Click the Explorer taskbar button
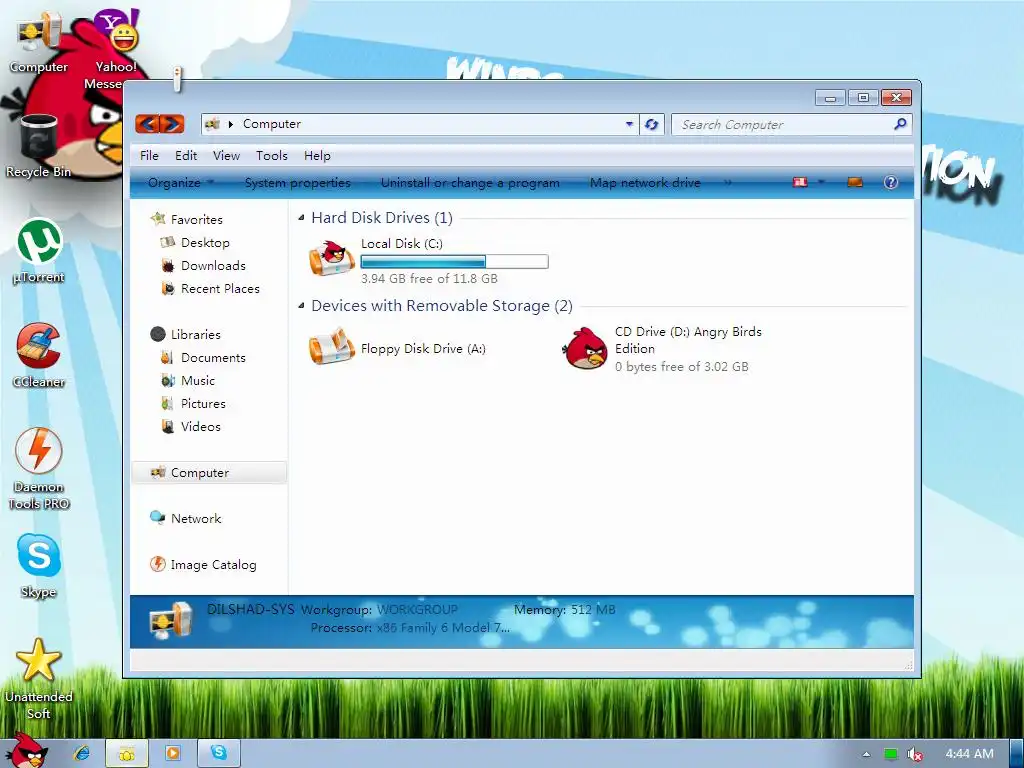This screenshot has width=1024, height=768. pyautogui.click(x=127, y=754)
